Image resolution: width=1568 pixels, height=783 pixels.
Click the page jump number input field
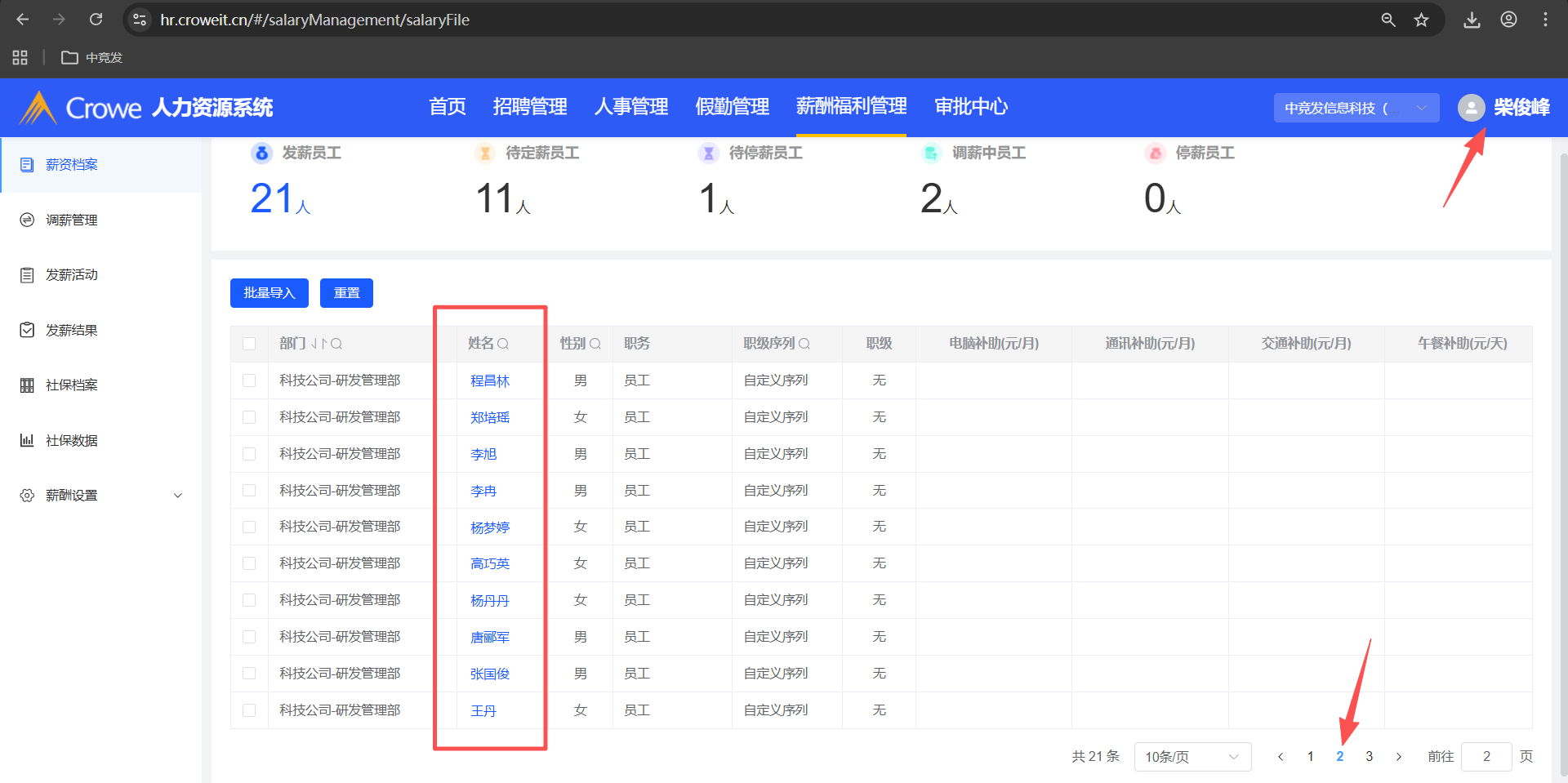pyautogui.click(x=1486, y=757)
